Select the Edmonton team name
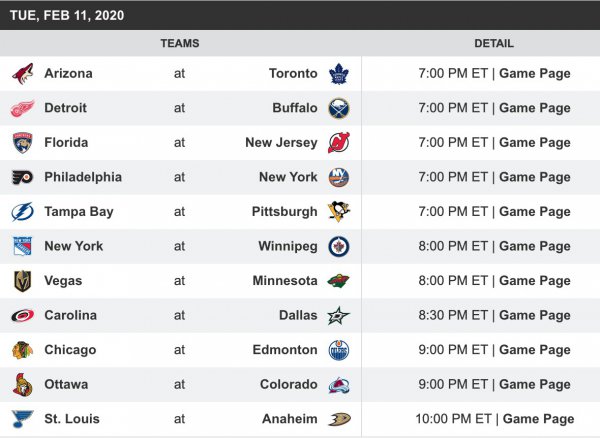This screenshot has height=439, width=600. [x=285, y=350]
